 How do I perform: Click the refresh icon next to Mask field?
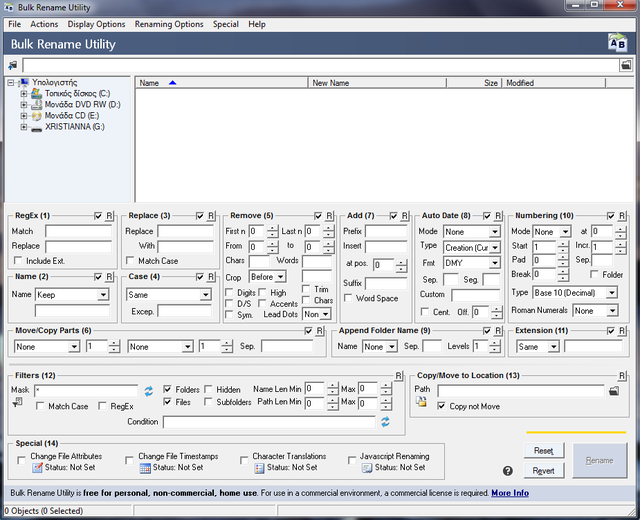149,391
